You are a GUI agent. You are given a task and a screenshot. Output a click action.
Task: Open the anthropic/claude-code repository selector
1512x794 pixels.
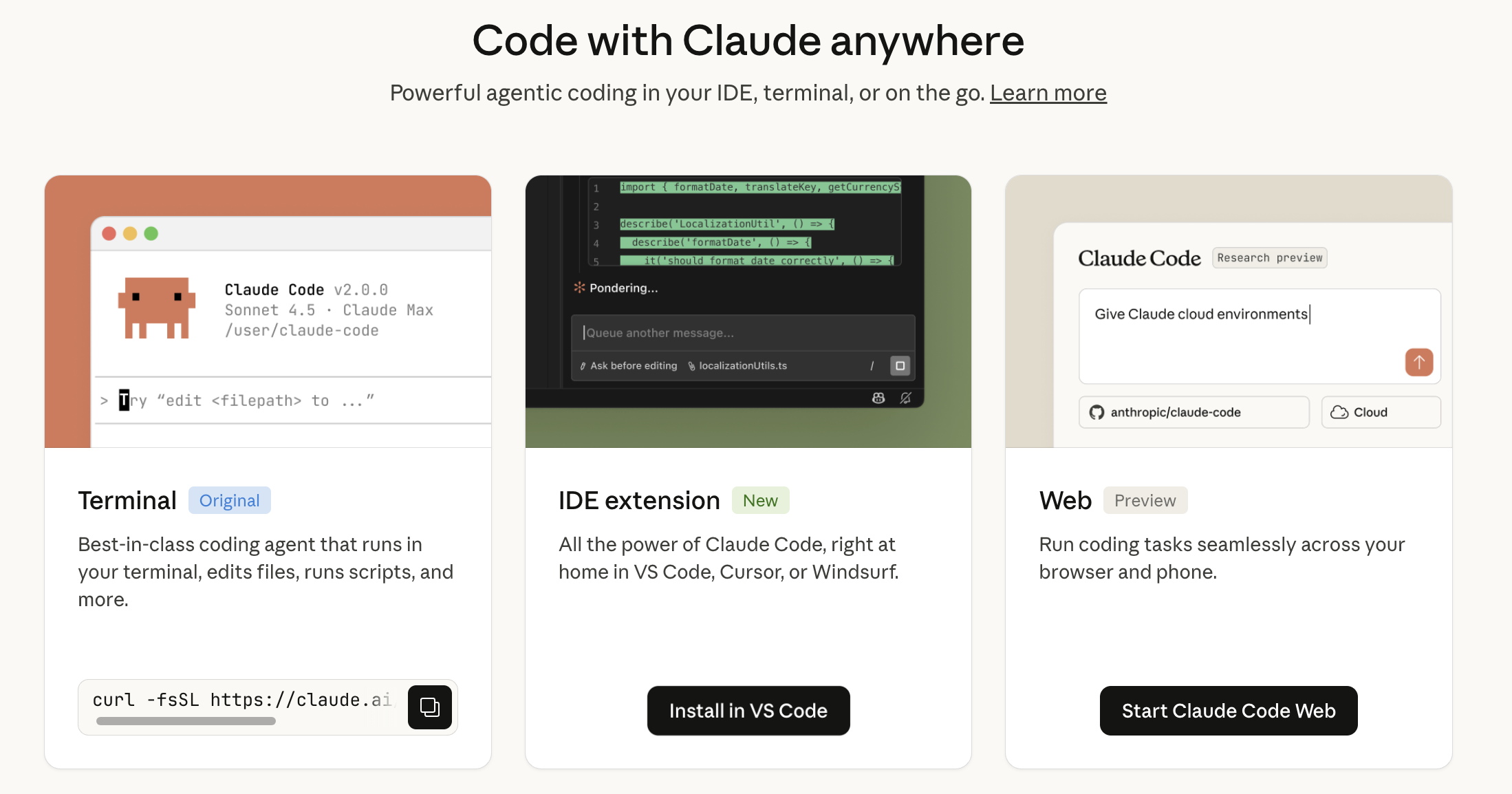click(x=1194, y=412)
